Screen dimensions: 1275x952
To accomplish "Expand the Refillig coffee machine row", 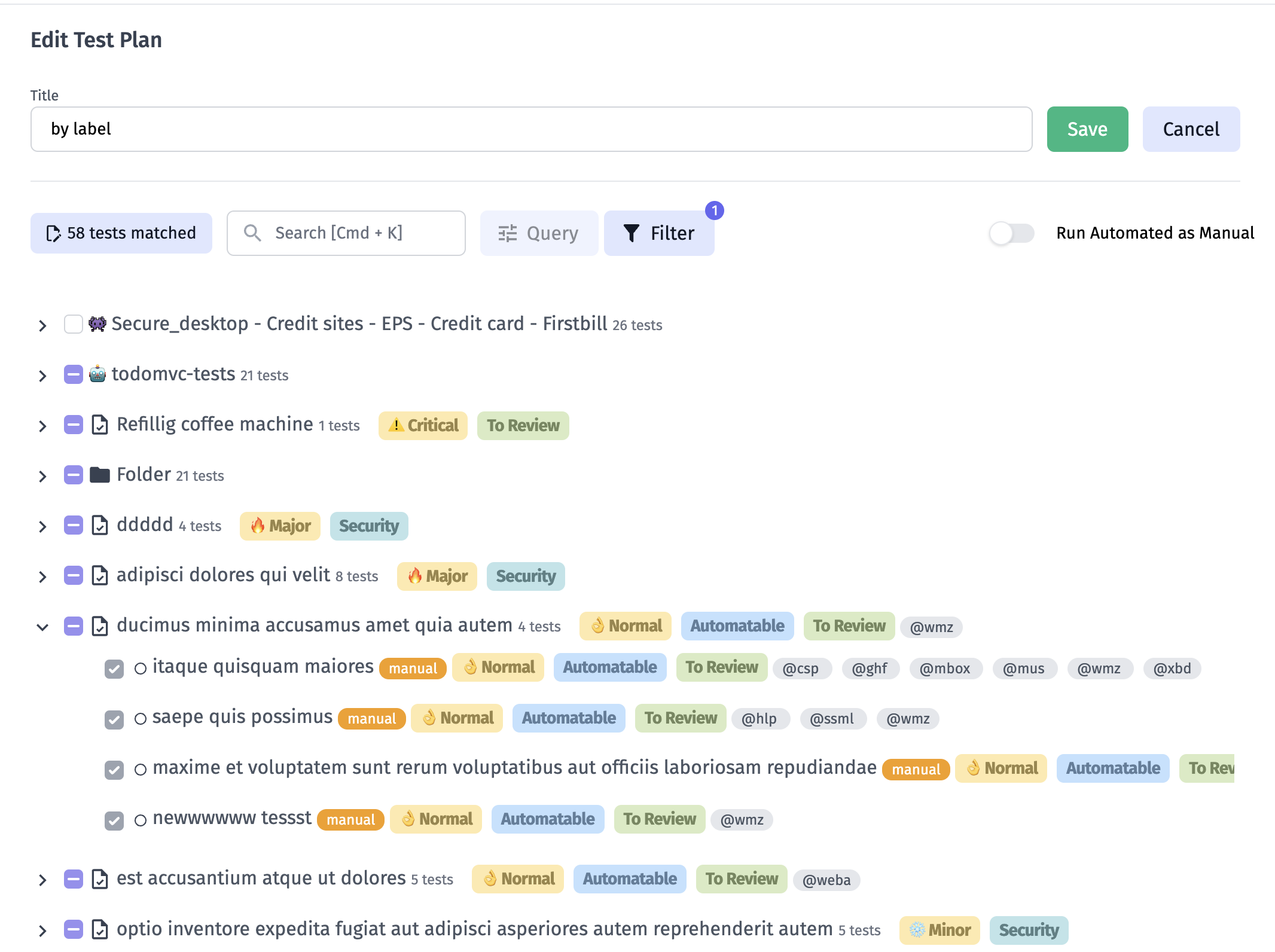I will point(42,426).
